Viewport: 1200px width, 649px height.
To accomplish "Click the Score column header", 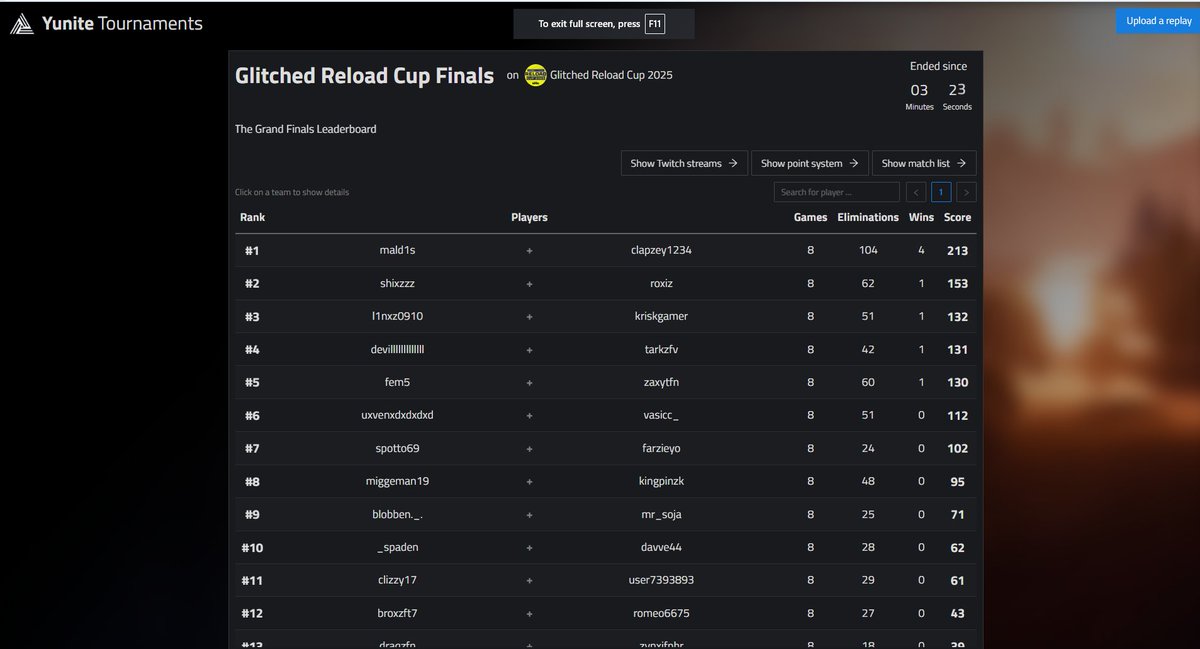I will click(x=957, y=217).
